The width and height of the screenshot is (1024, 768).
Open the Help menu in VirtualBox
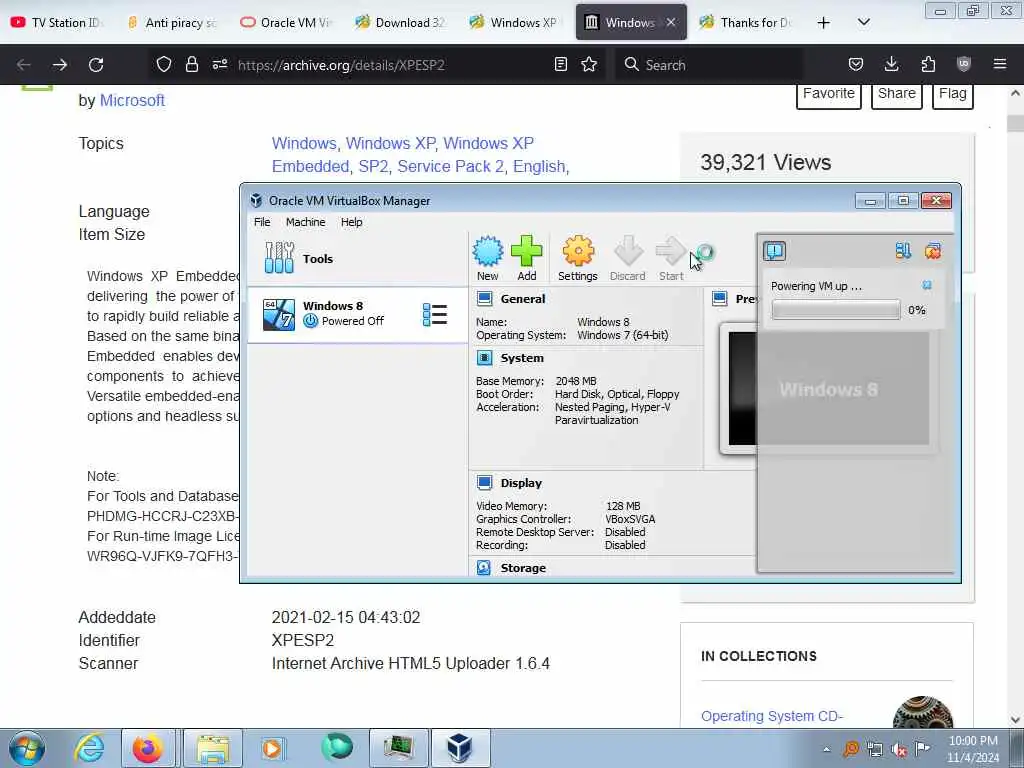click(x=351, y=222)
